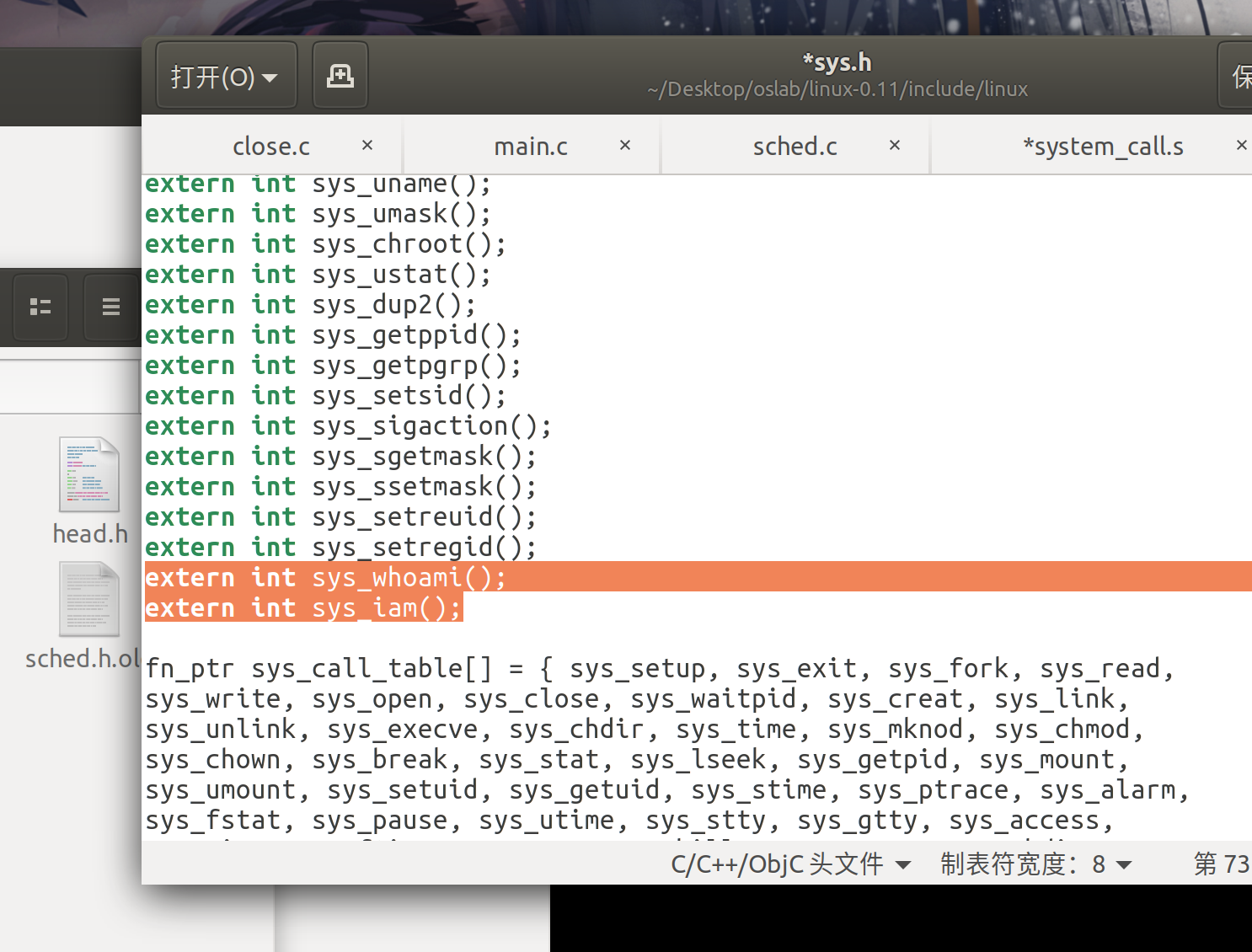The width and height of the screenshot is (1252, 952).
Task: Close the sched.c tab
Action: click(895, 145)
